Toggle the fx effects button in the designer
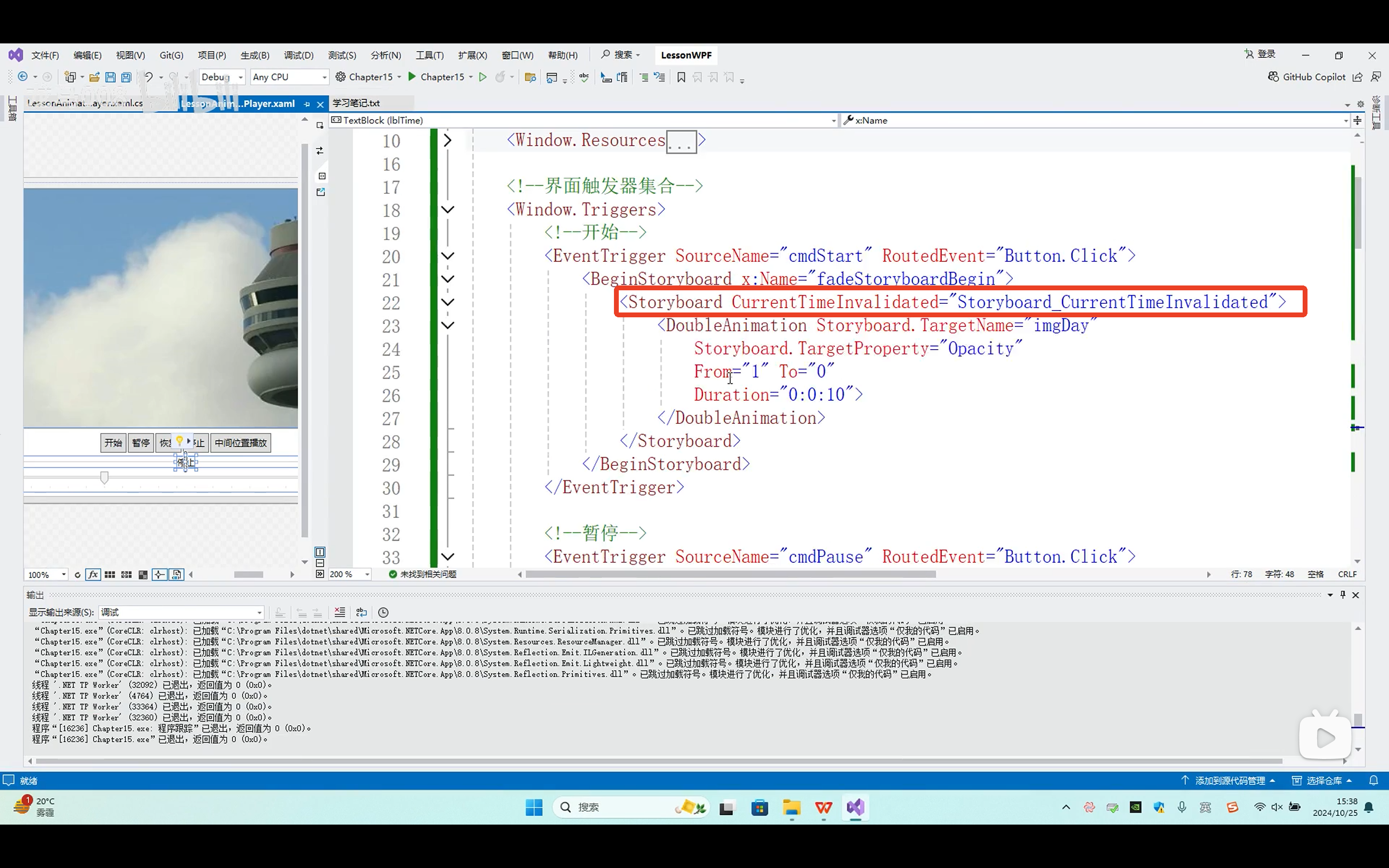Screen dimensions: 1389x868 [93, 575]
